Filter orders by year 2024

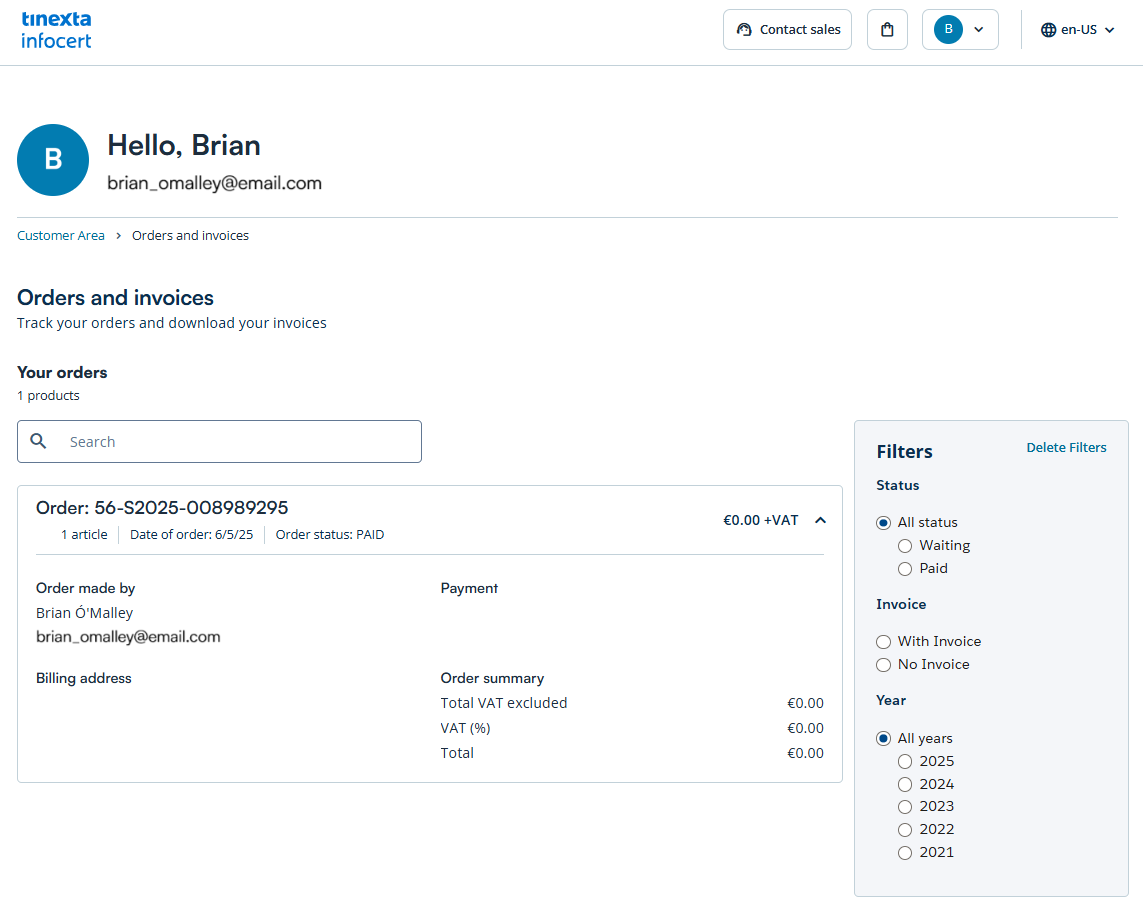(905, 785)
